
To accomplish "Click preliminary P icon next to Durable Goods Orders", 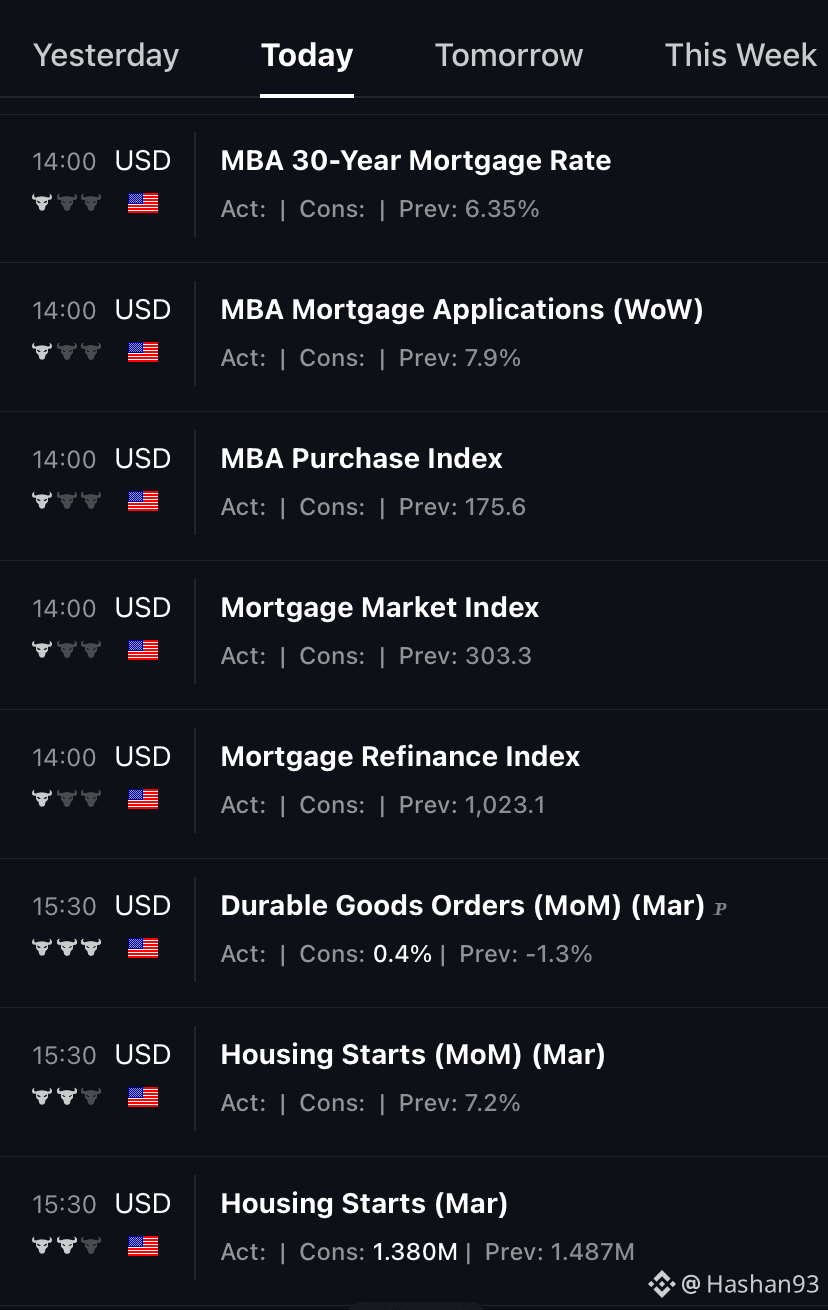I will pos(721,909).
